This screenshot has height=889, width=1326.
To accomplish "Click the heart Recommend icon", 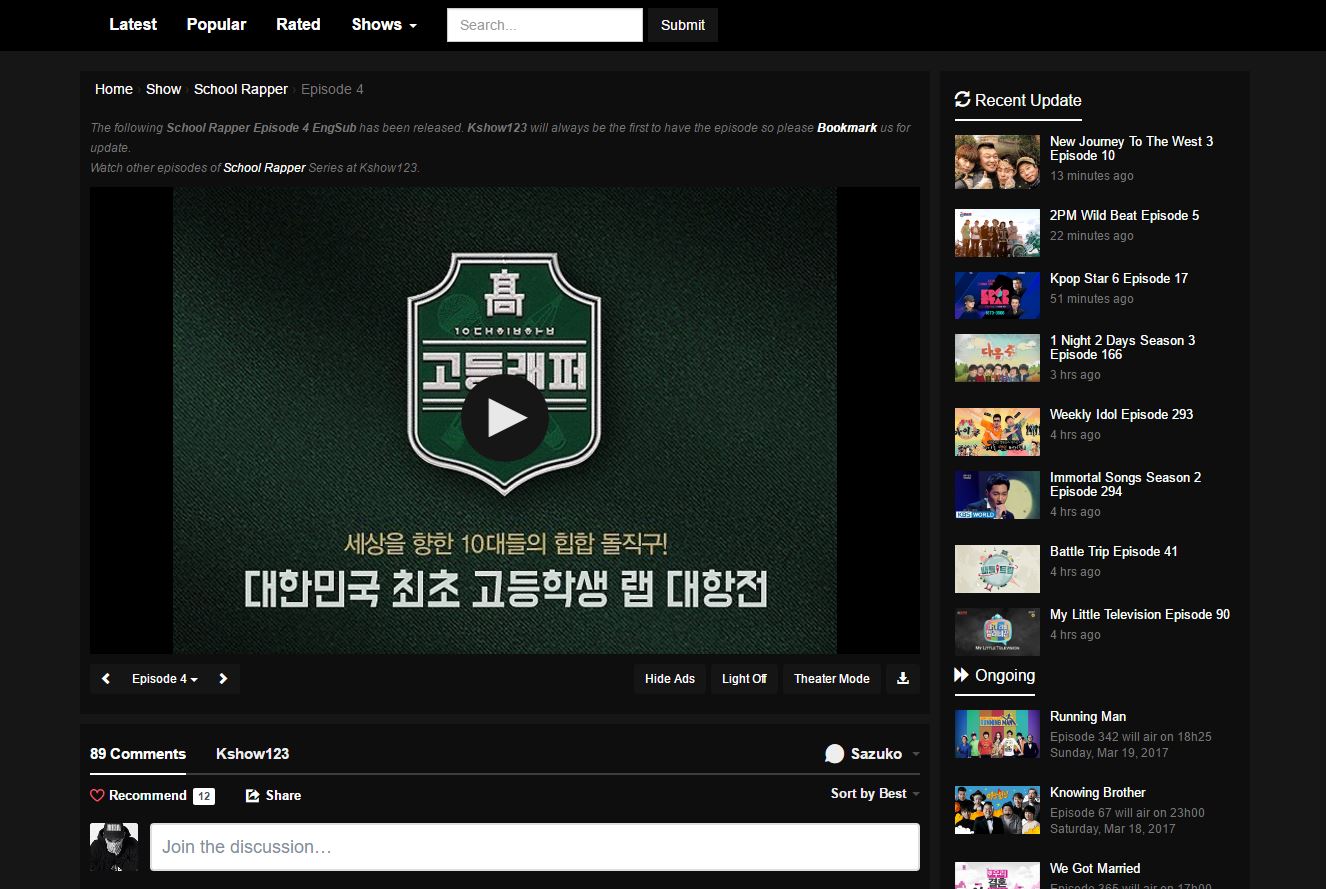I will point(97,795).
